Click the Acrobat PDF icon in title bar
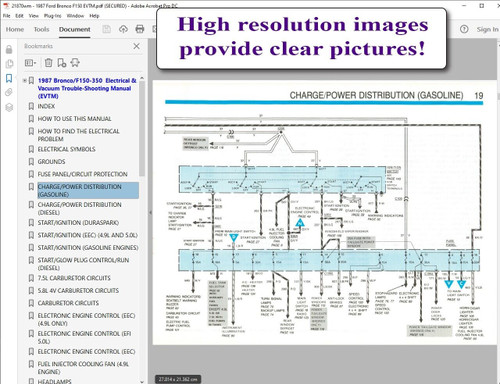The image size is (500, 384). 5,6
